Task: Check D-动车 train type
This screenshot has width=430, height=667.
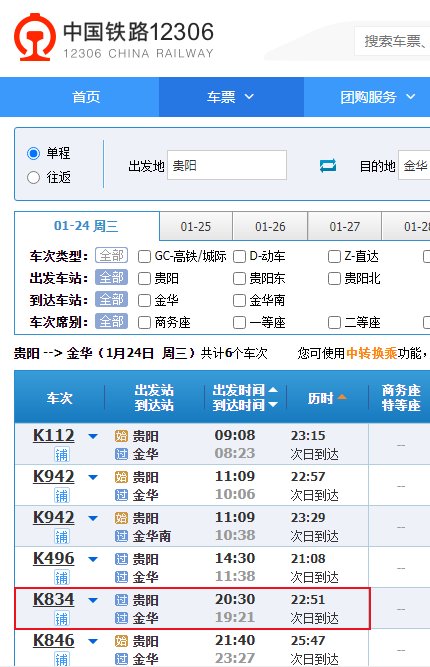Action: point(239,257)
